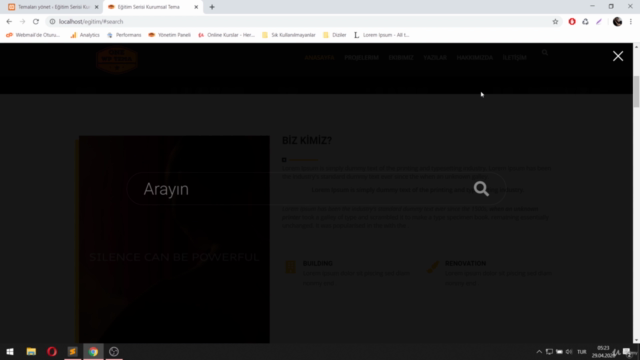Open the Chrome profile avatar
640x360 pixels.
(x=617, y=22)
